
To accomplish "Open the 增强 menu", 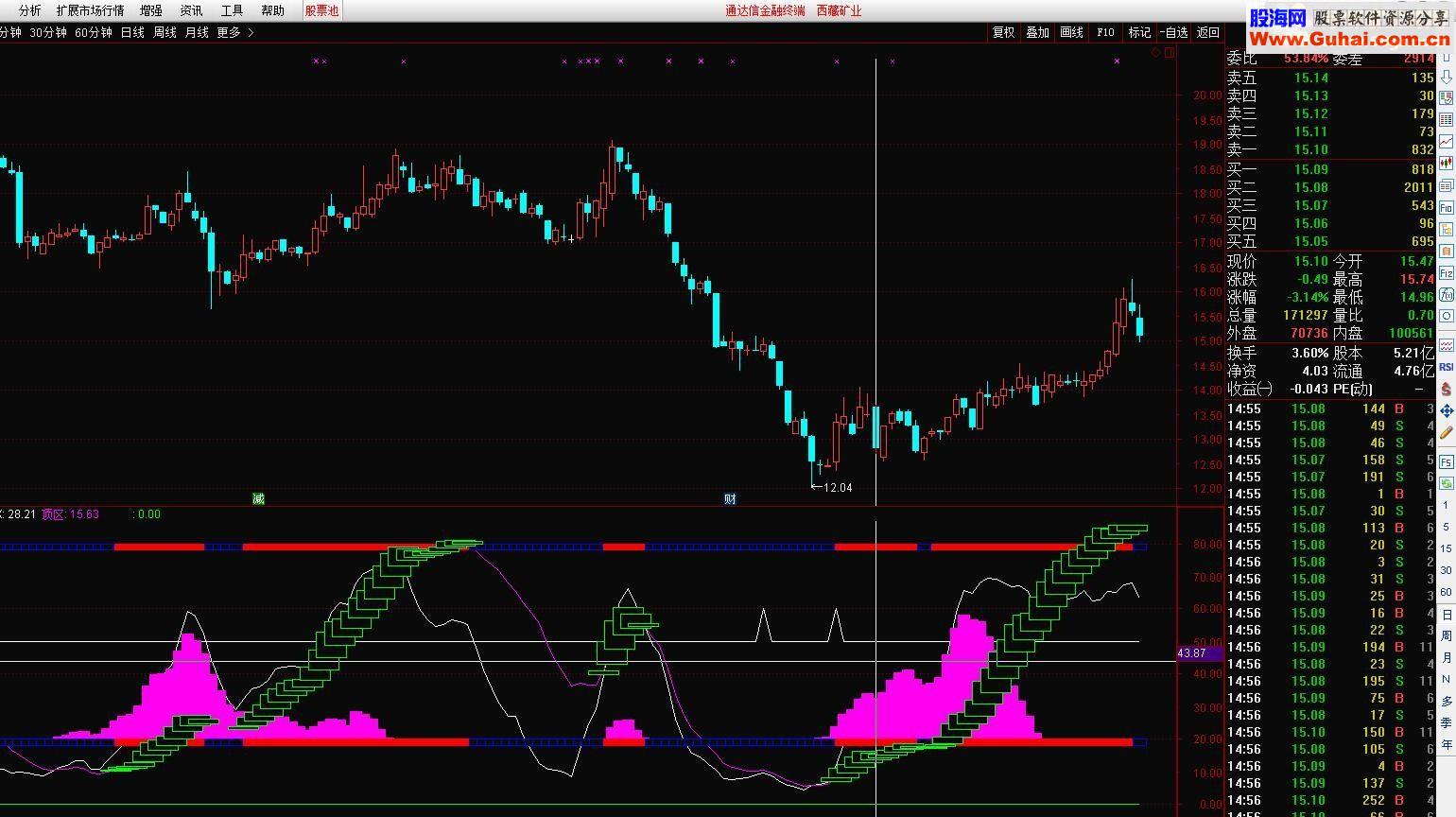I will pyautogui.click(x=150, y=10).
